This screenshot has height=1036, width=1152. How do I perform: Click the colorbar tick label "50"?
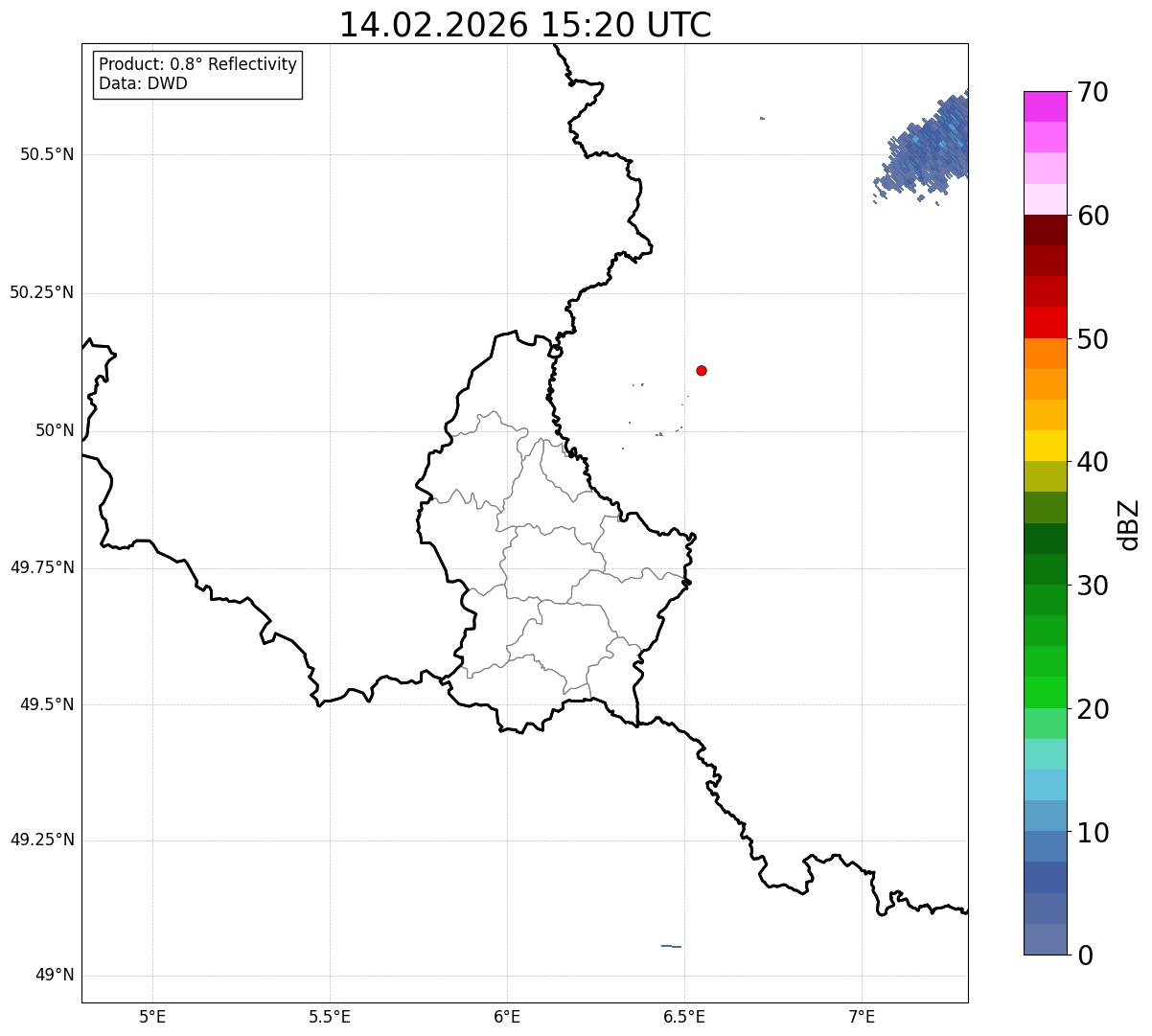1093,340
